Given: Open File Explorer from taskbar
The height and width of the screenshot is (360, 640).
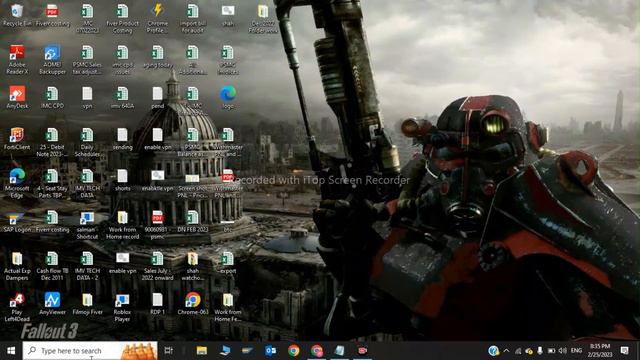Looking at the screenshot, I should coord(202,351).
